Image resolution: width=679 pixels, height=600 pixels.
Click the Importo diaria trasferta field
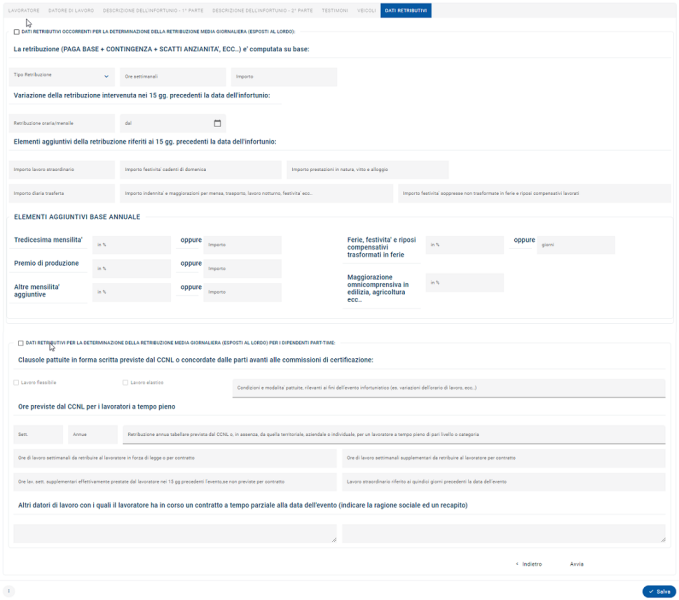pyautogui.click(x=62, y=194)
